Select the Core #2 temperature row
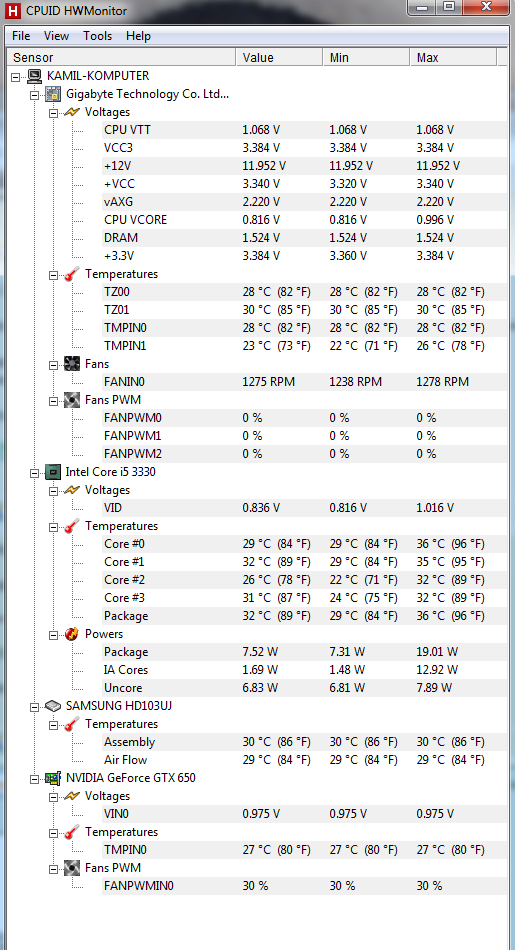This screenshot has width=515, height=950. (304, 580)
